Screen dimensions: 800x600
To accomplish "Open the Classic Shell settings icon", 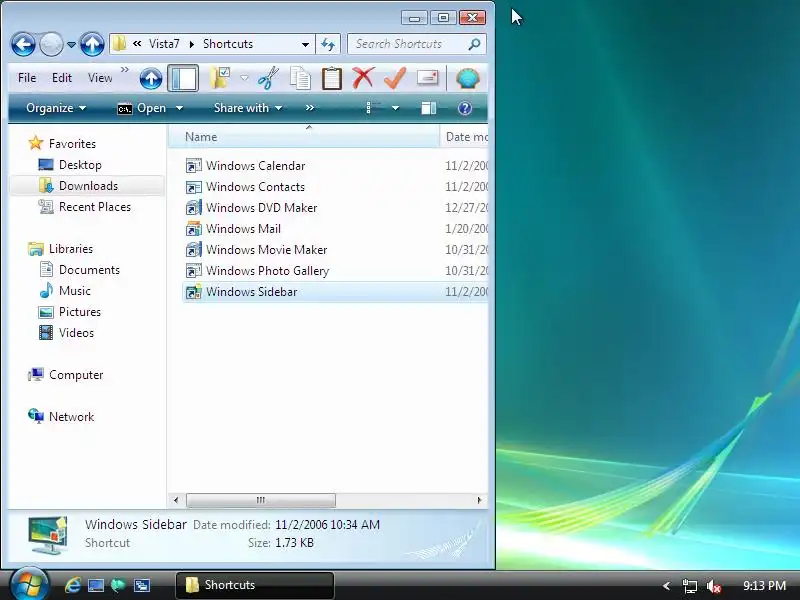I will click(467, 79).
